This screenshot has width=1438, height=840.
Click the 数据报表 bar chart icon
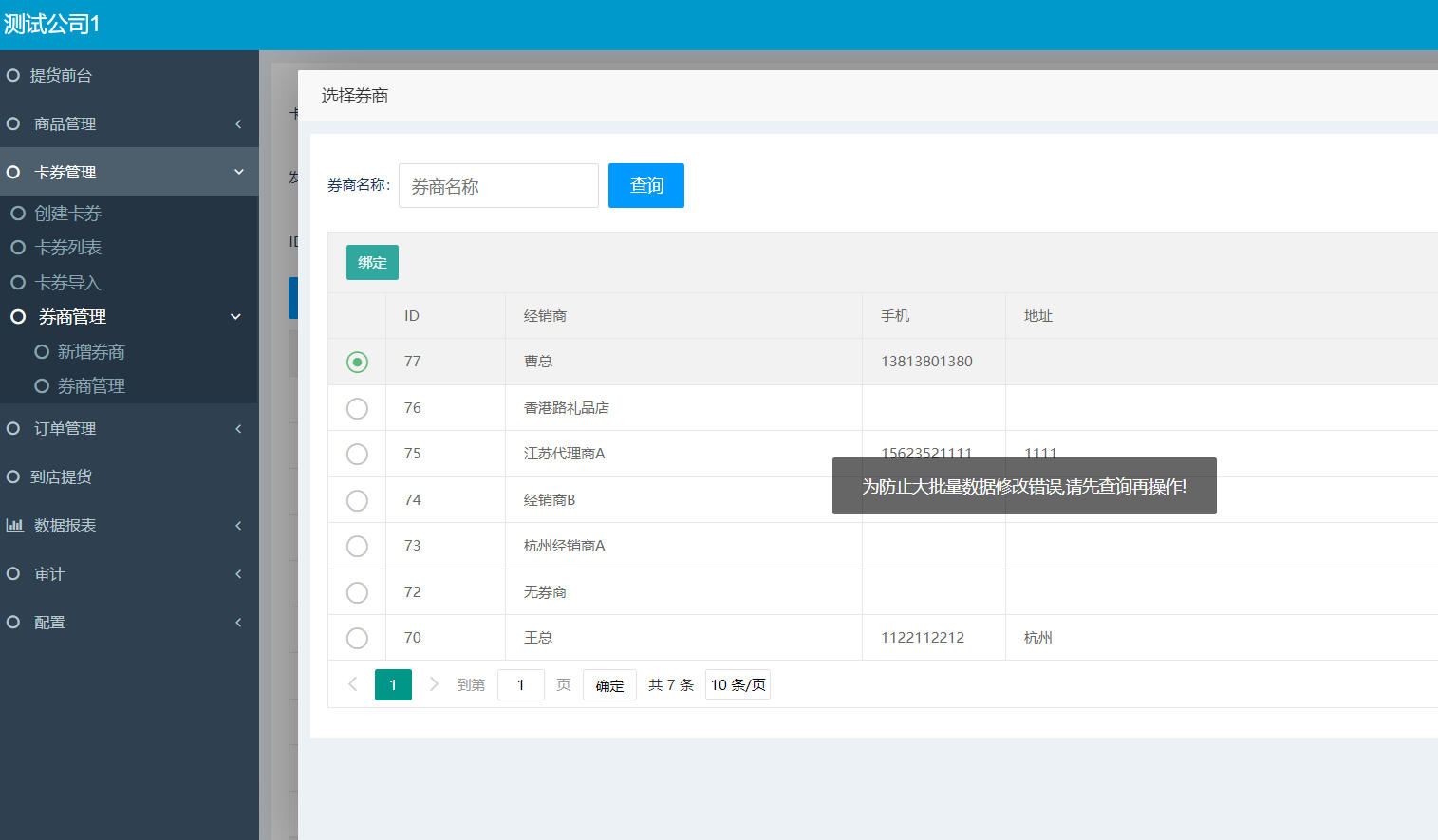[14, 525]
